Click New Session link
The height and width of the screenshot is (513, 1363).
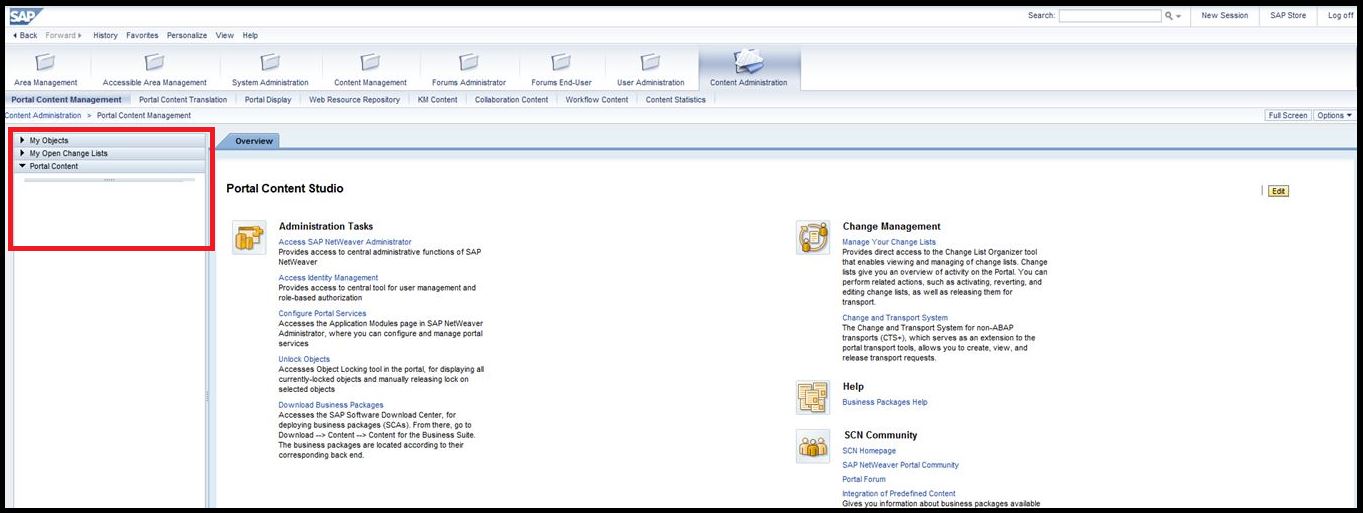(1224, 15)
